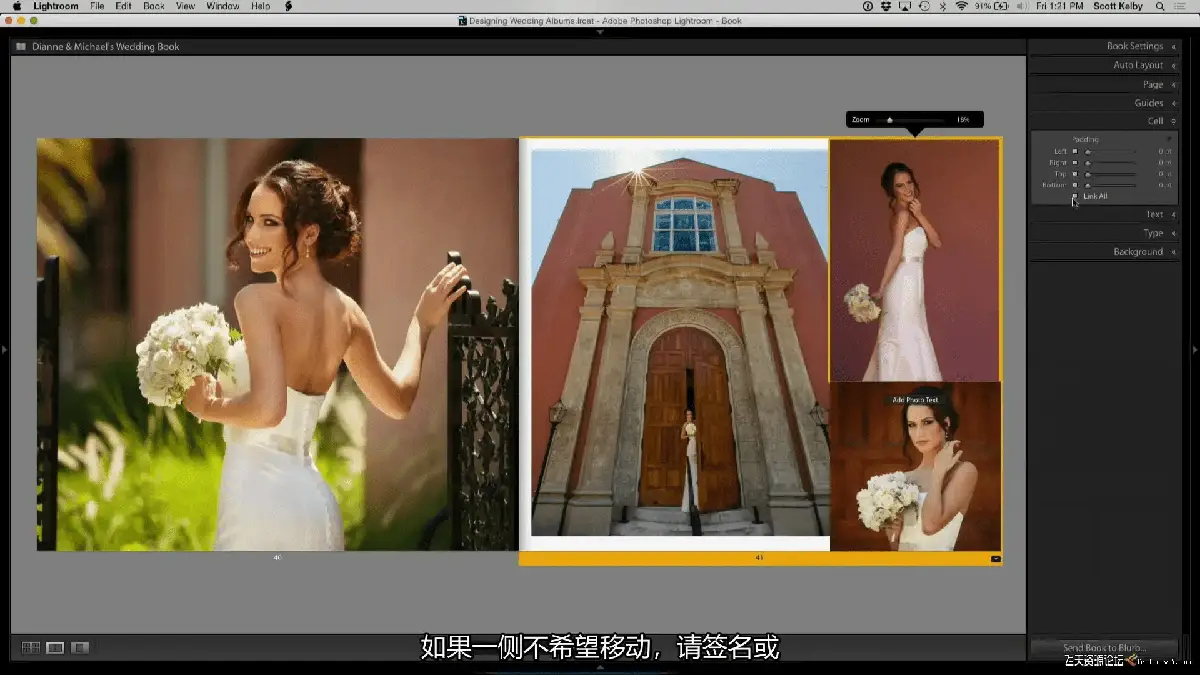Select the church facade photo
This screenshot has width=1200, height=675.
pyautogui.click(x=680, y=343)
